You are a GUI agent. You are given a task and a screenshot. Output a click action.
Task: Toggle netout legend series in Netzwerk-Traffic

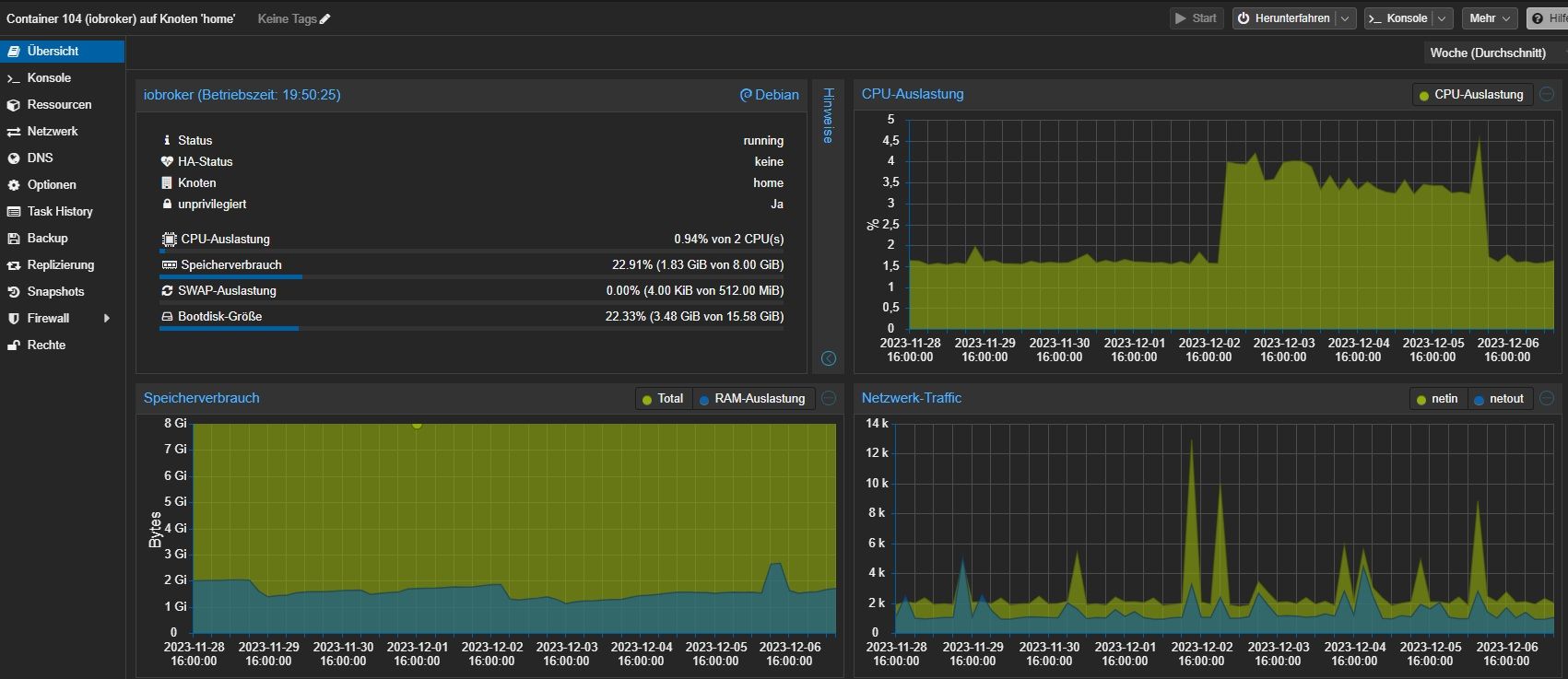pos(1499,399)
